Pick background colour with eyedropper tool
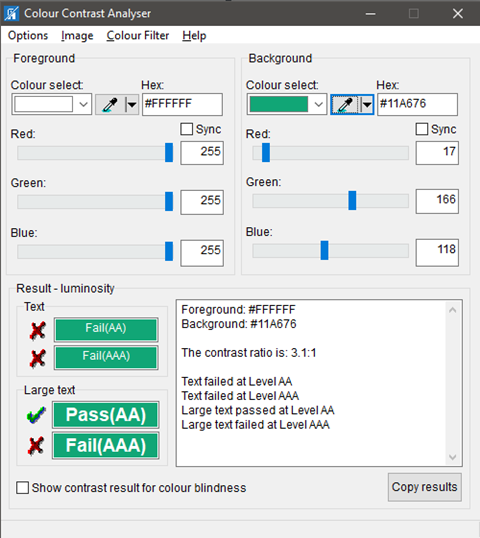Viewport: 480px width, 538px height. (x=345, y=105)
